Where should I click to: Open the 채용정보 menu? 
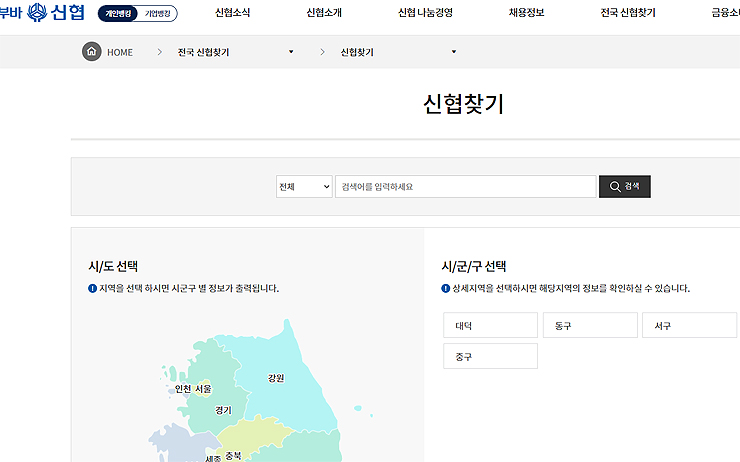click(x=527, y=13)
